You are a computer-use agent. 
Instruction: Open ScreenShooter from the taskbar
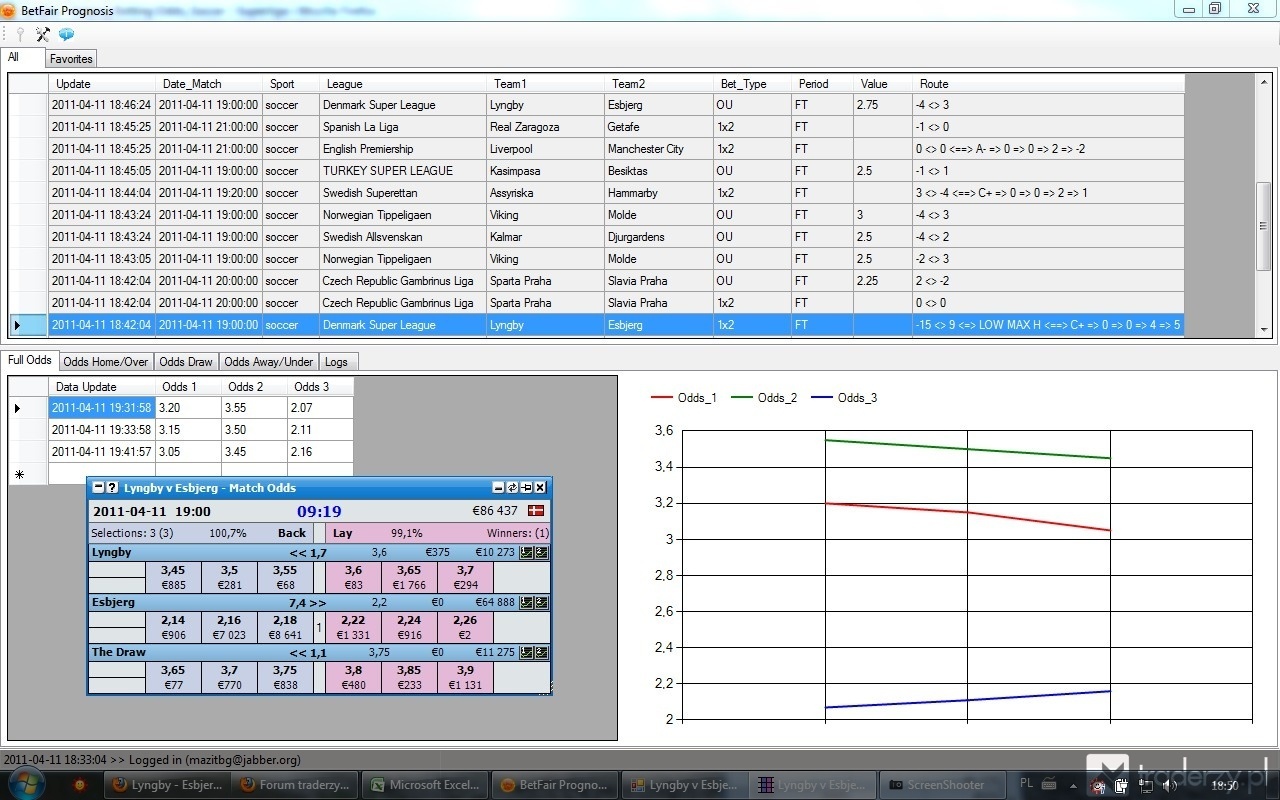tap(943, 785)
